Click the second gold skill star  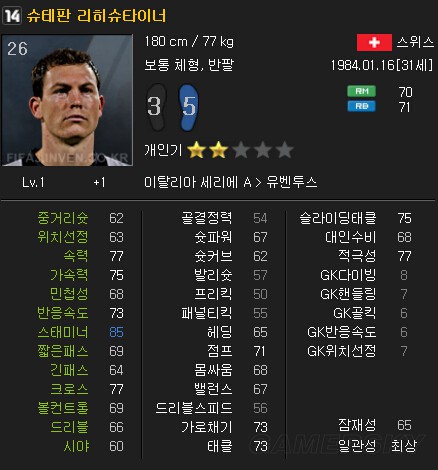(x=218, y=150)
